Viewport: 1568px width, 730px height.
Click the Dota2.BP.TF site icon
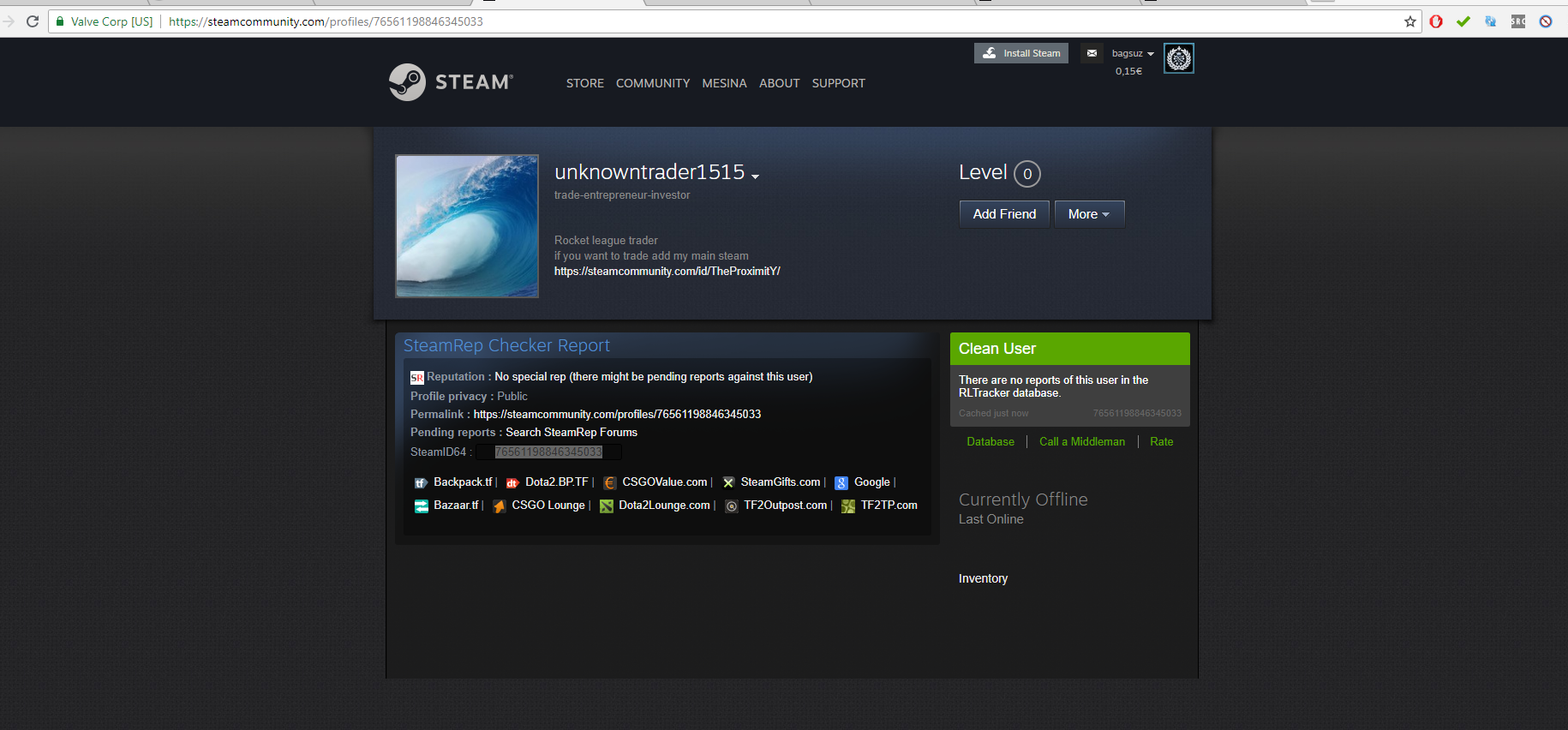[512, 482]
